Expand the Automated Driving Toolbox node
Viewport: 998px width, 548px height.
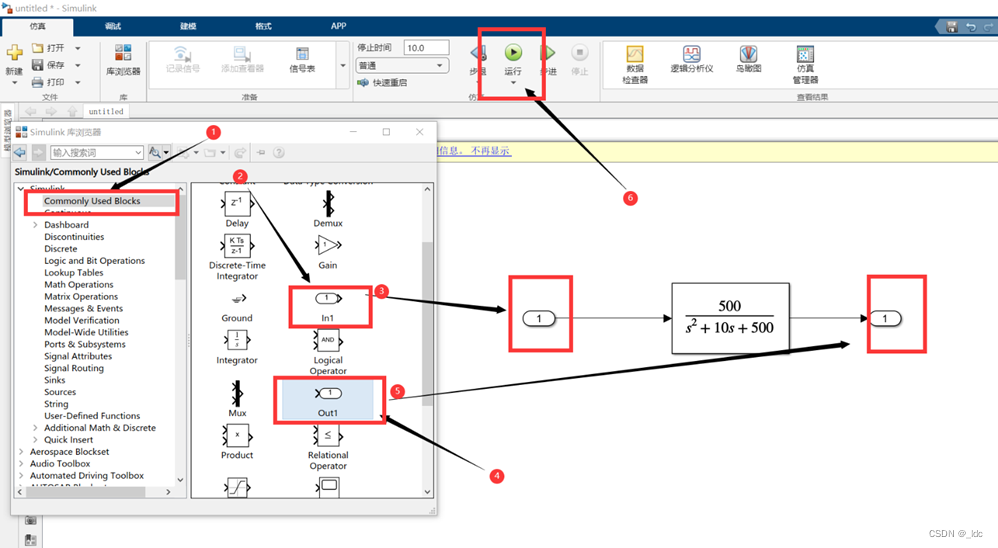[x=21, y=475]
